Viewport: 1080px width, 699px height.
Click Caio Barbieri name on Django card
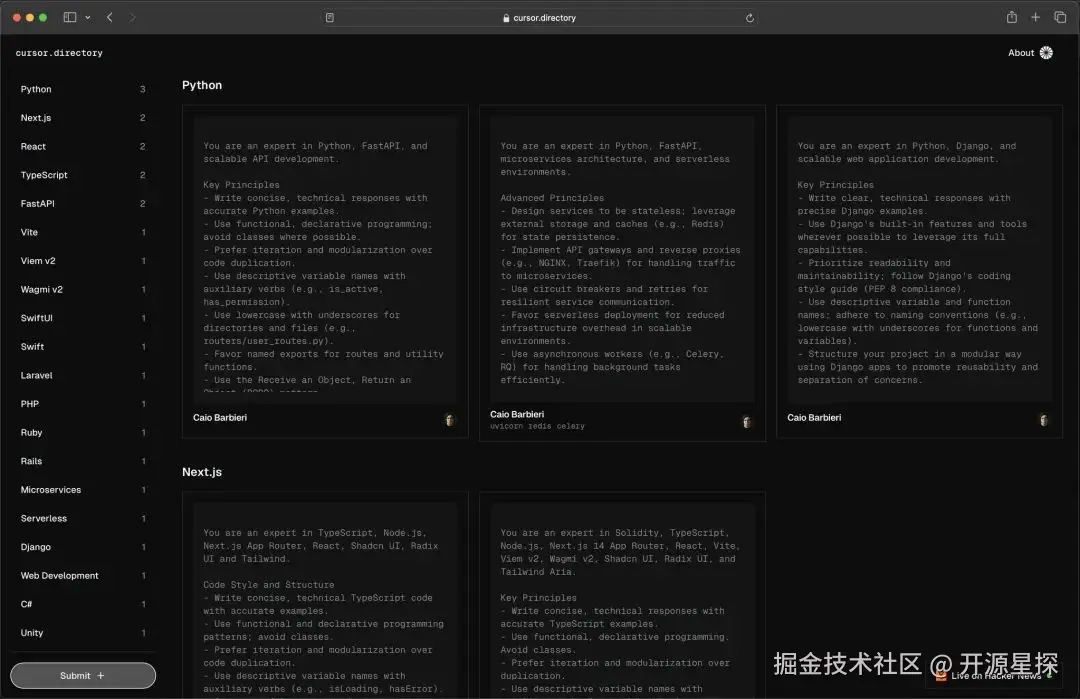pos(814,417)
